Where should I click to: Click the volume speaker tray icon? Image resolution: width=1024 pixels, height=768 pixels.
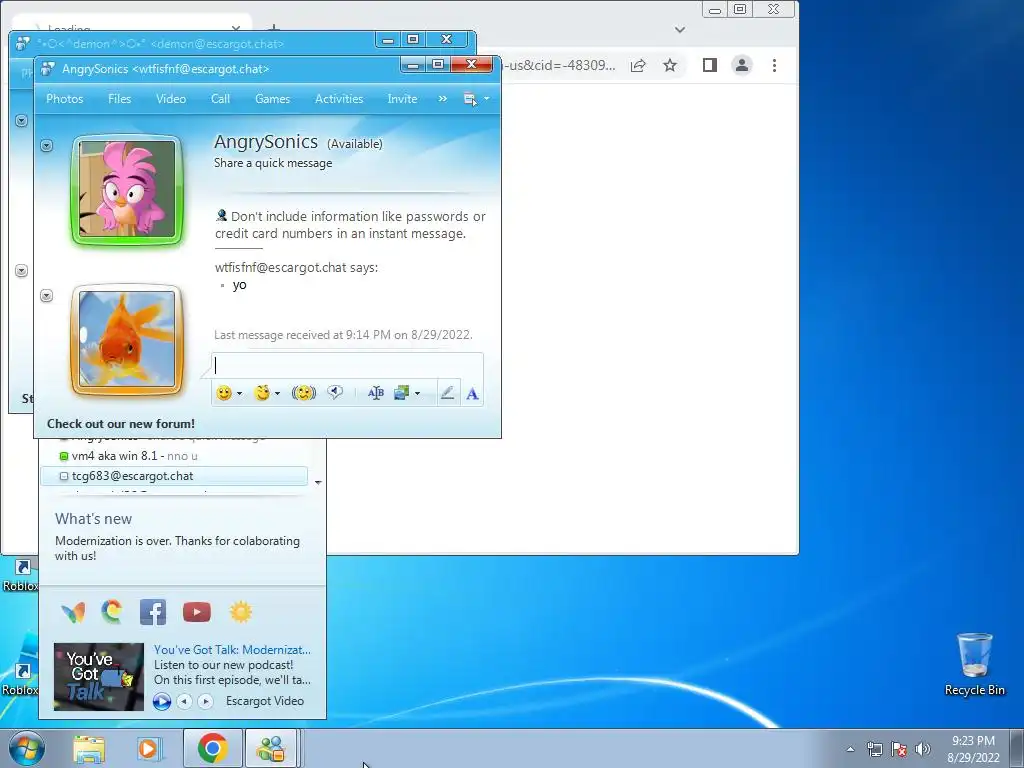(923, 749)
